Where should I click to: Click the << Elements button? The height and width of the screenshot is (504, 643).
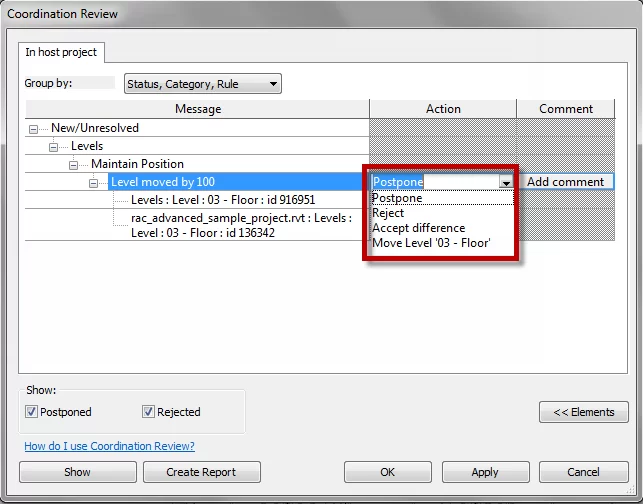click(583, 412)
